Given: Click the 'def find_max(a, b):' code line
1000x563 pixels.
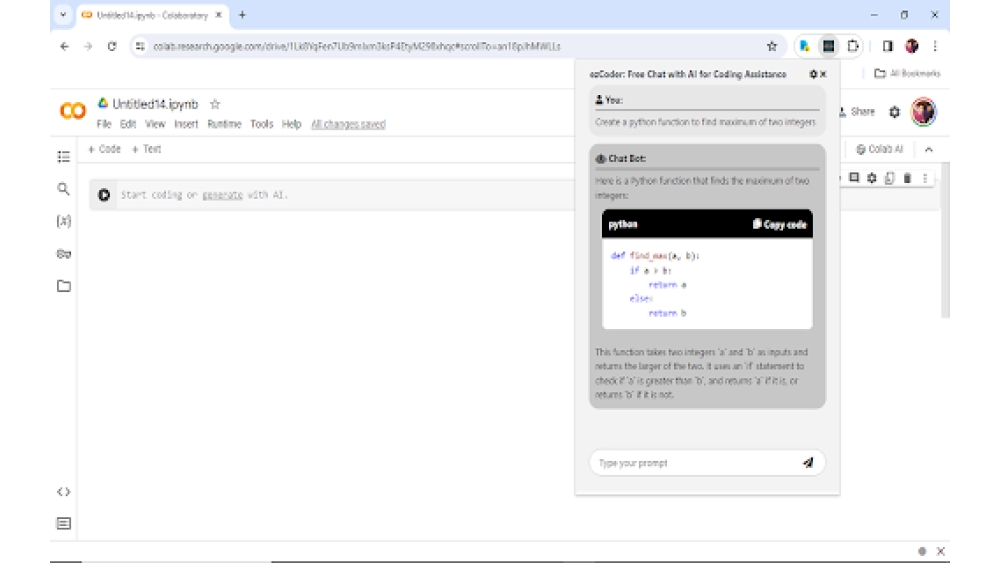Looking at the screenshot, I should [655, 256].
